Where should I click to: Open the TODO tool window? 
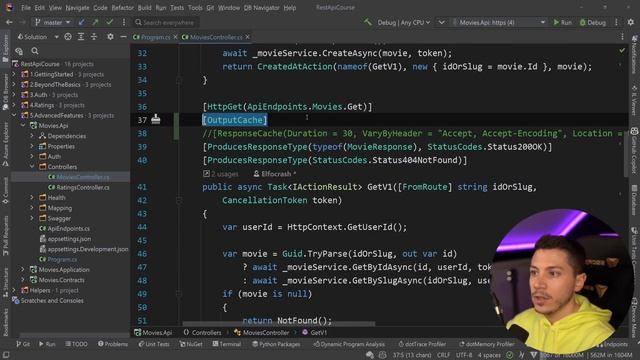tap(76, 344)
